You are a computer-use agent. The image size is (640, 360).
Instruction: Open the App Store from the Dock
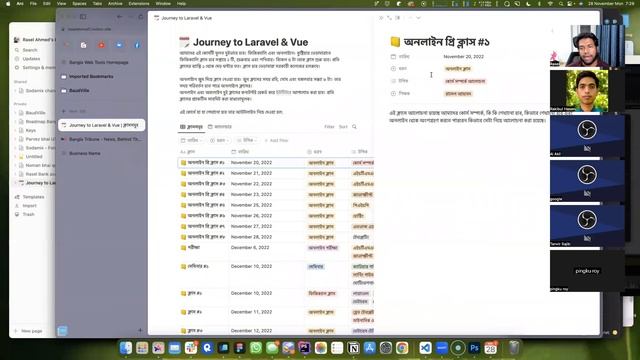point(369,348)
